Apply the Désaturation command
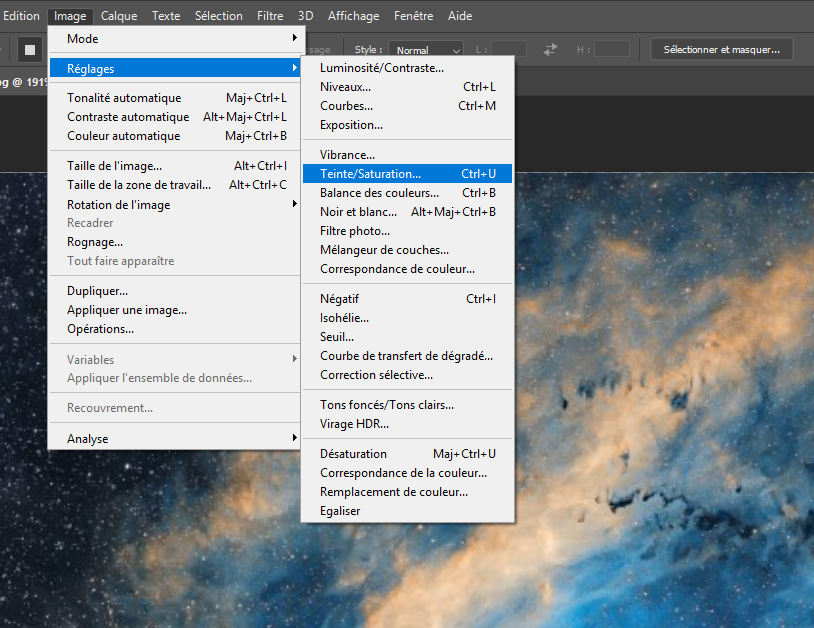 coord(408,454)
